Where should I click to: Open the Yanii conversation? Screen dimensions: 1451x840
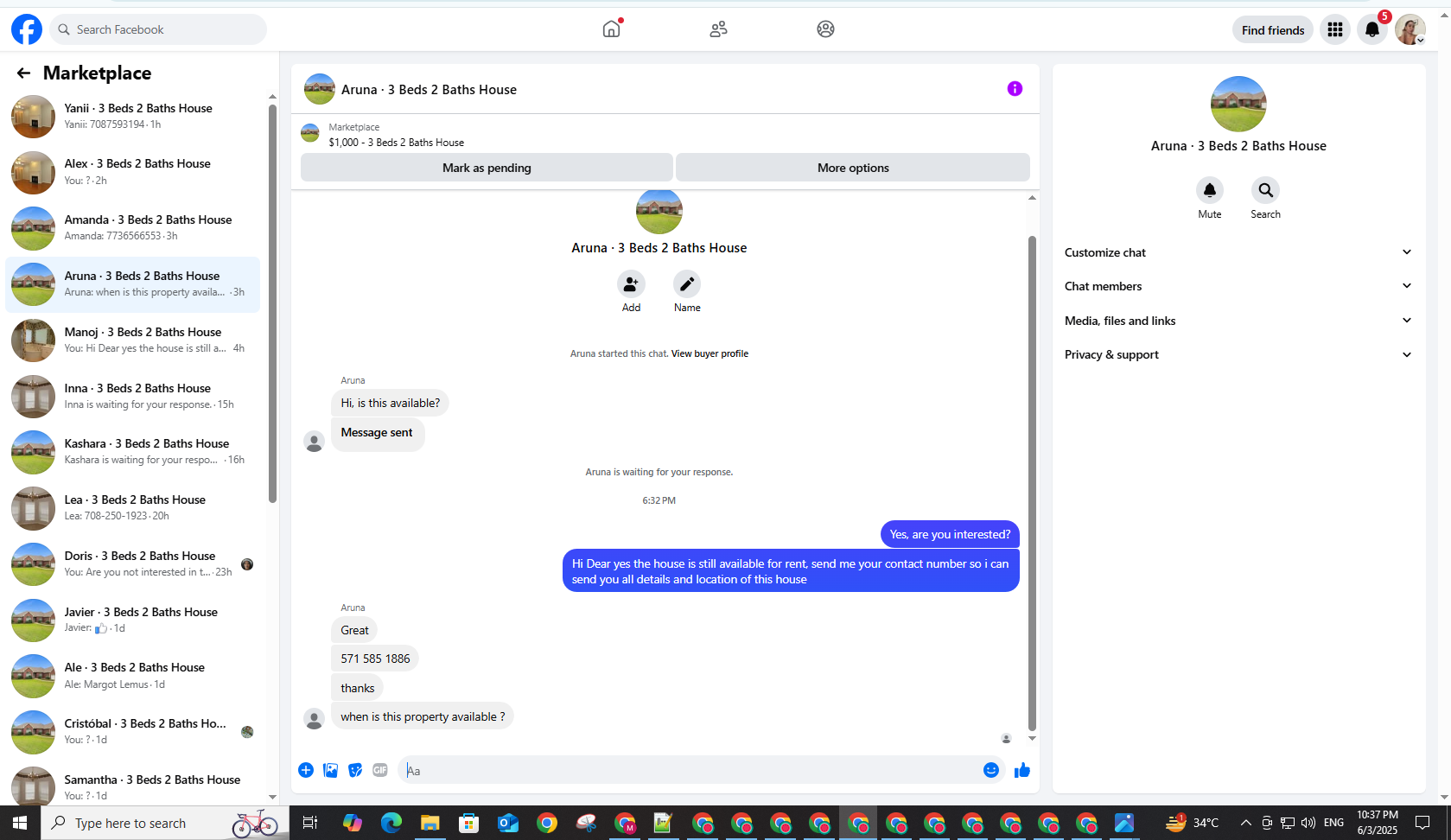133,117
